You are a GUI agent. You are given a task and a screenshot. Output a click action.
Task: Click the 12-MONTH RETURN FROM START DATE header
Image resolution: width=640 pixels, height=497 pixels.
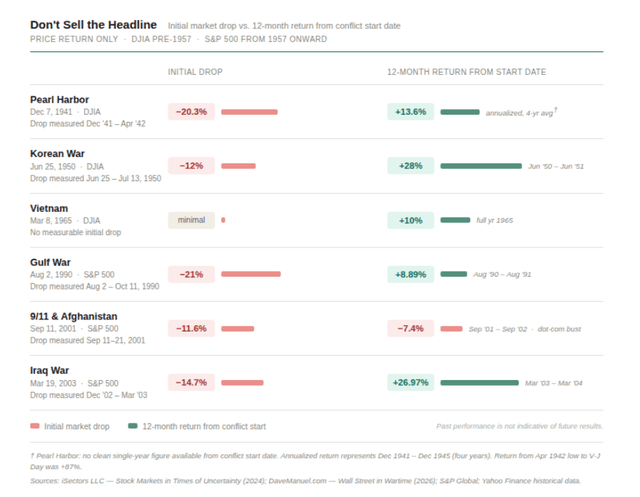click(466, 72)
